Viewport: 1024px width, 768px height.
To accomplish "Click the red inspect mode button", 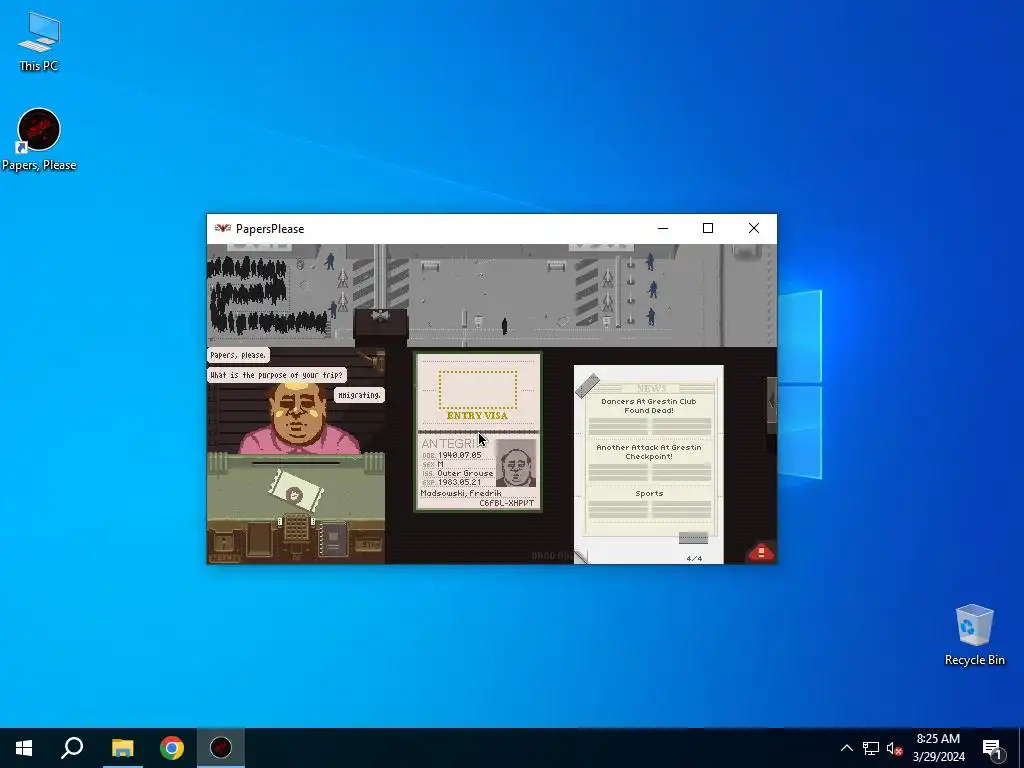I will (x=761, y=552).
